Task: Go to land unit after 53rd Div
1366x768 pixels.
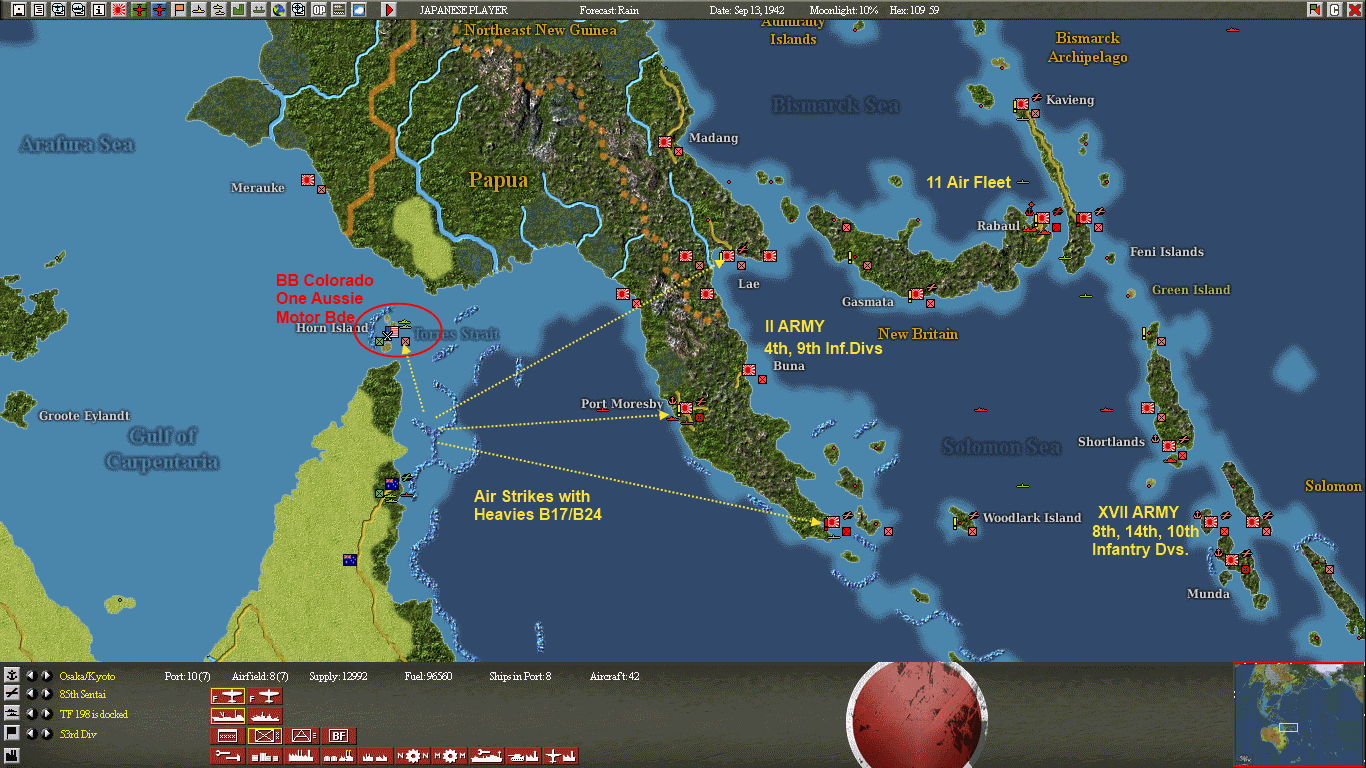Action: point(47,734)
